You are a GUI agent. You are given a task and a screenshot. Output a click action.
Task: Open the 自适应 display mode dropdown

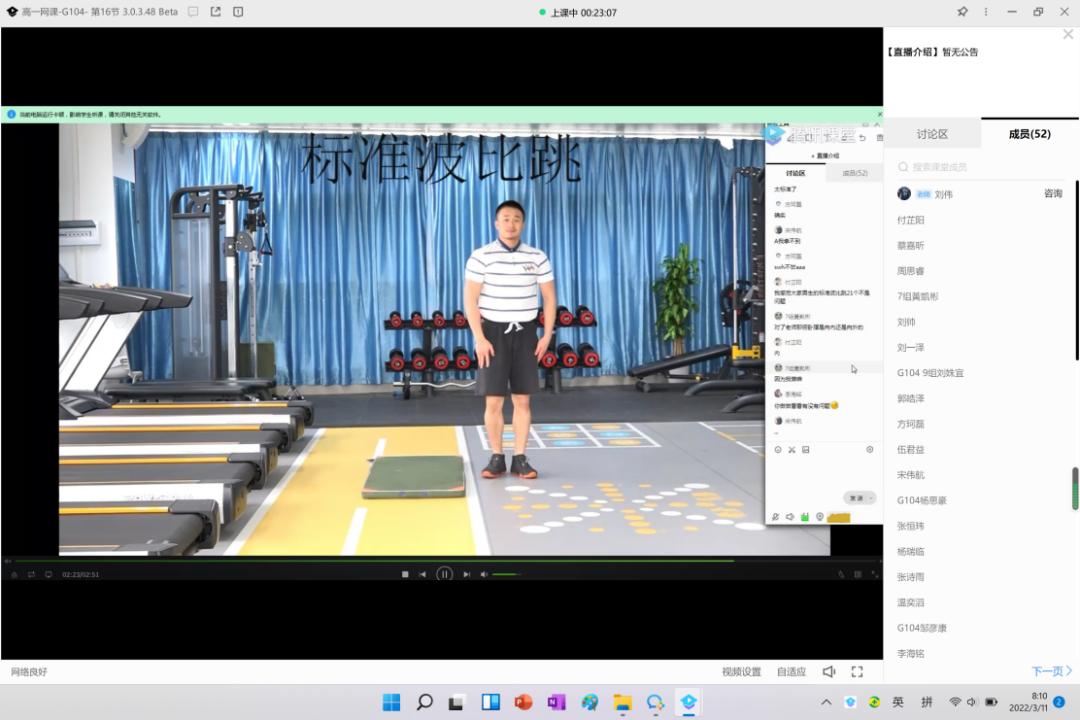(x=791, y=672)
